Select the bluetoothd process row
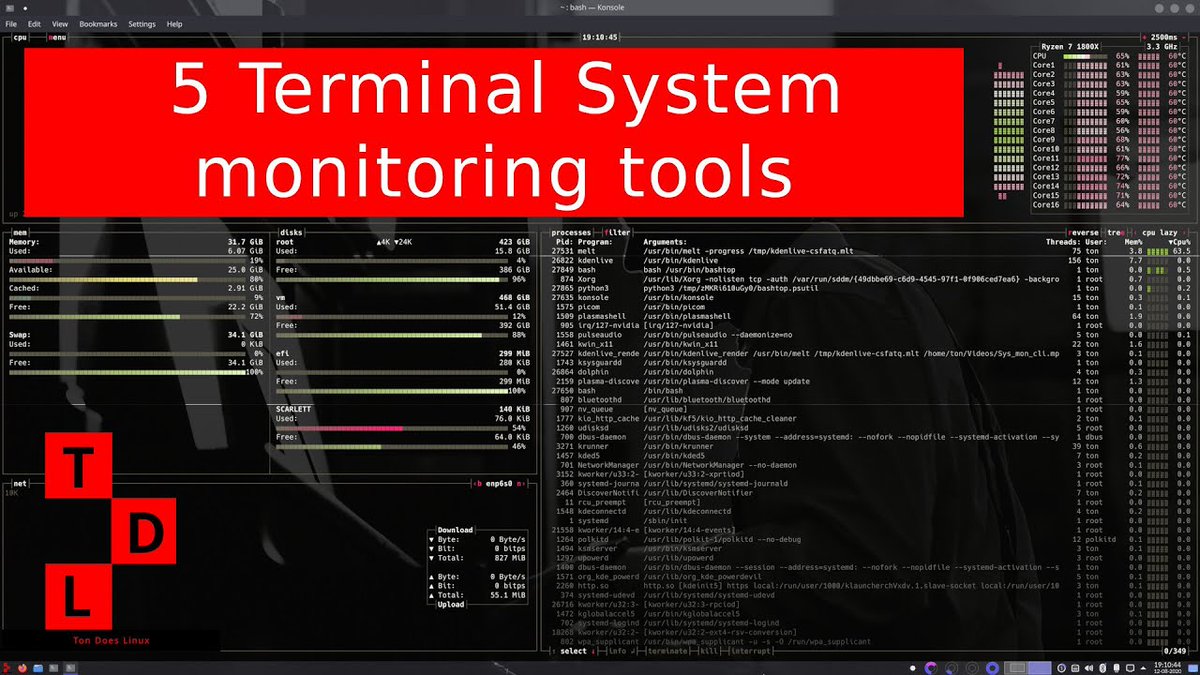The width and height of the screenshot is (1200, 675). coord(870,400)
